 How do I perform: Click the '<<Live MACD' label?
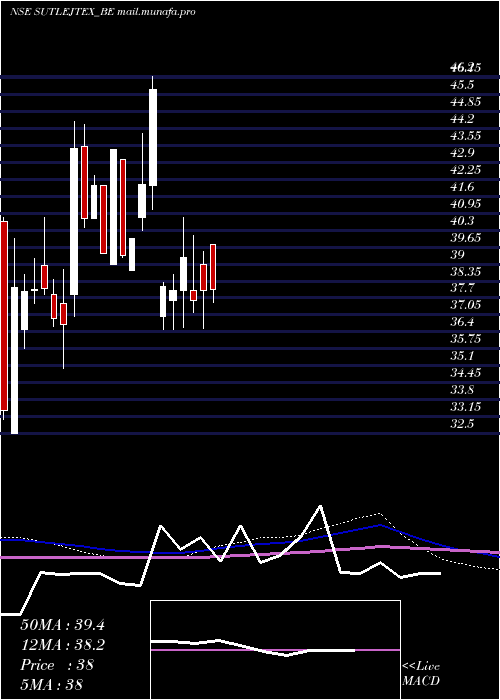[421, 673]
